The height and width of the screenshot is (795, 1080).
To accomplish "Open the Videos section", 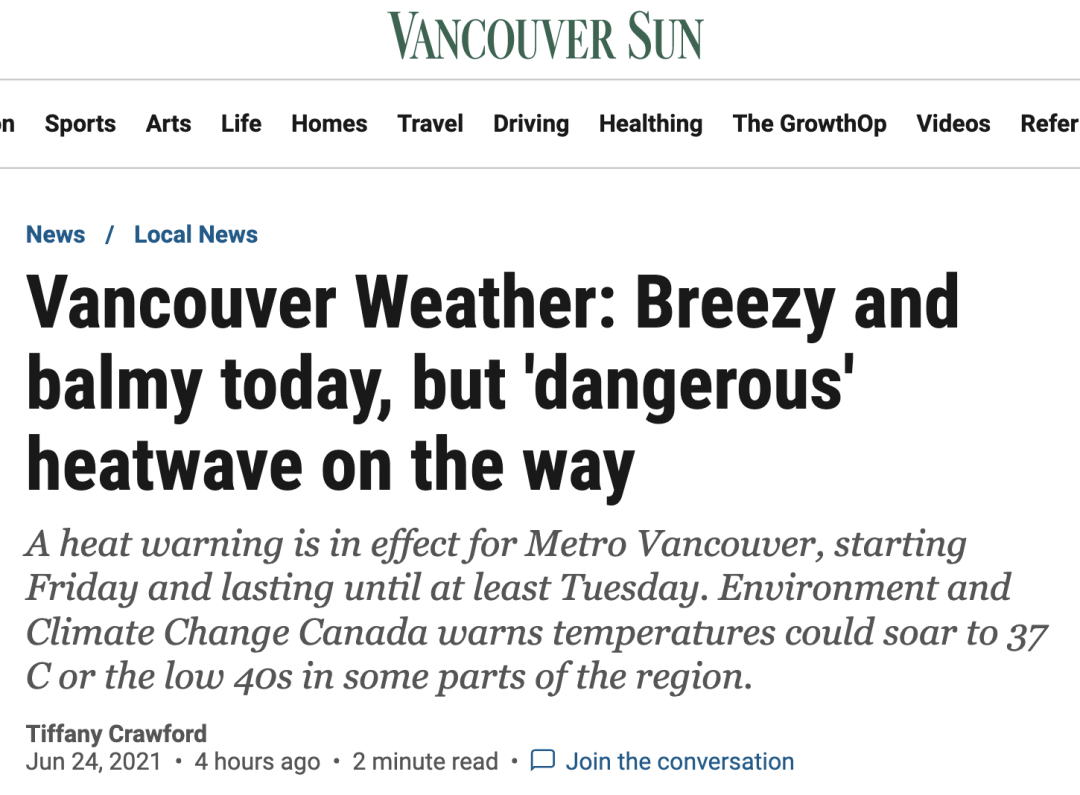I will click(953, 124).
